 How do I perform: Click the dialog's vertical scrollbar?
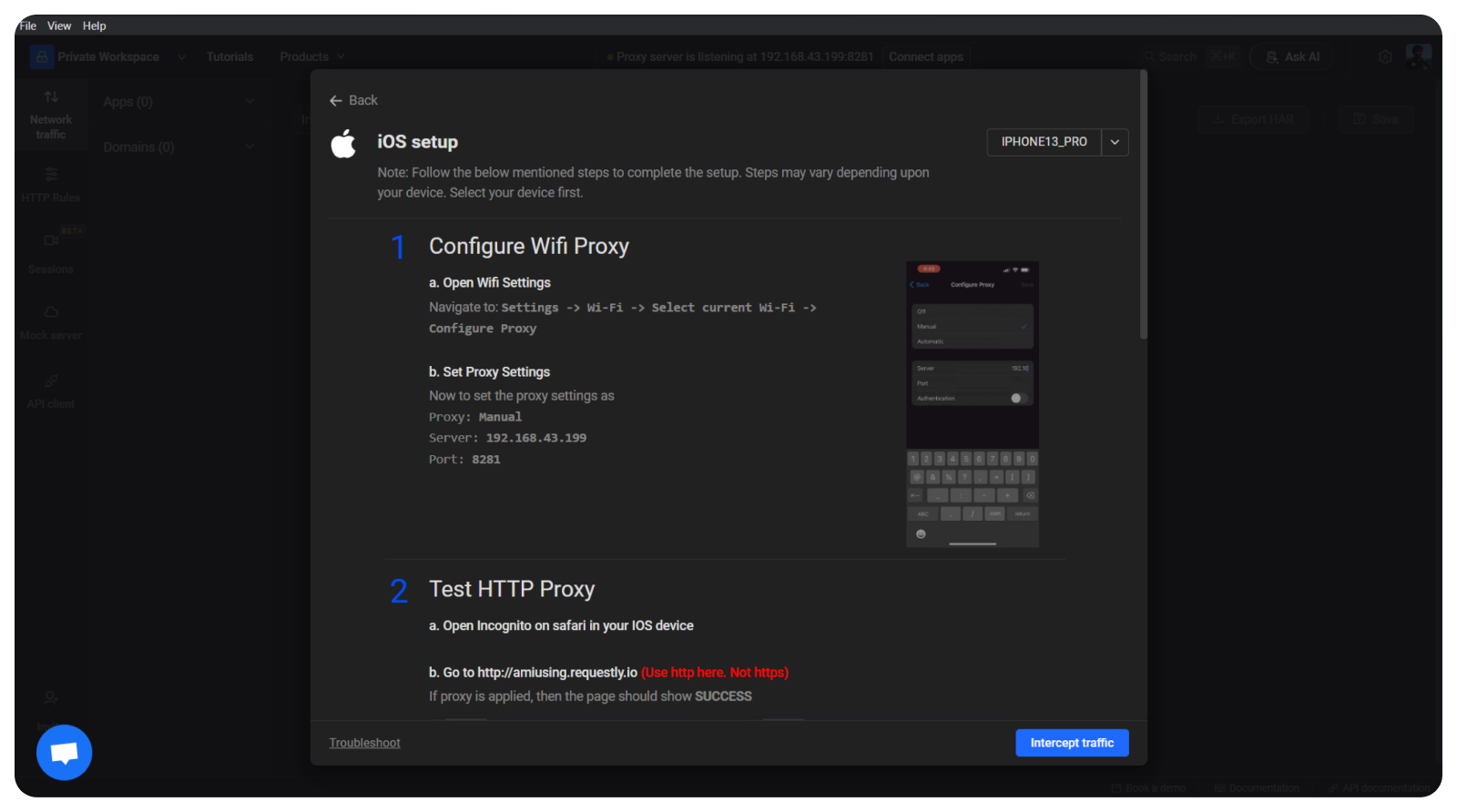click(1144, 205)
